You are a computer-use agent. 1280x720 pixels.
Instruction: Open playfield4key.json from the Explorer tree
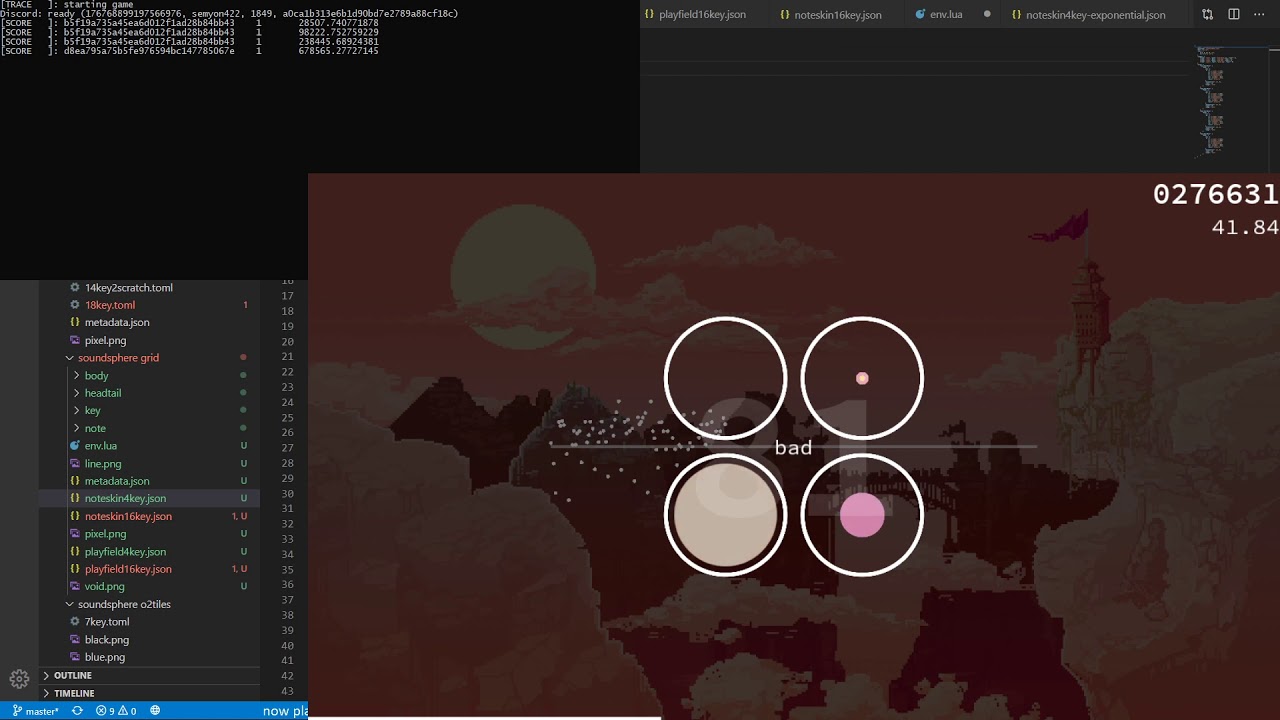(x=150, y=552)
